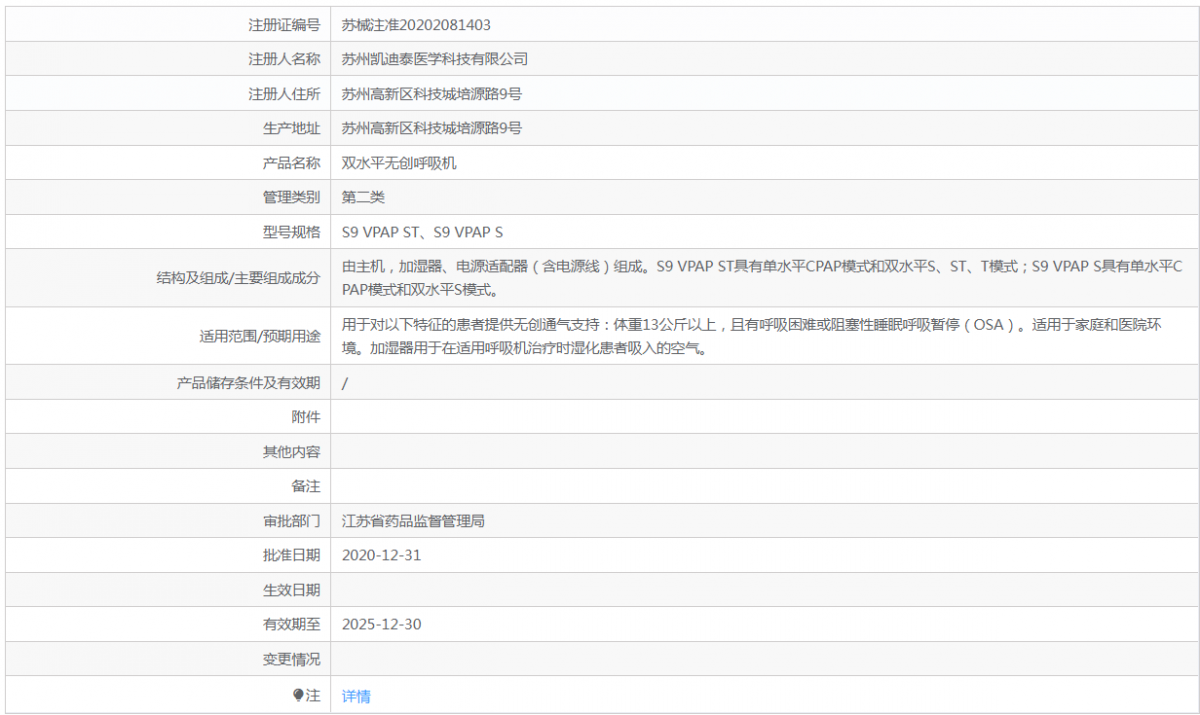Select product name 双水平无创呼吸机
This screenshot has height=715, width=1200.
pos(399,163)
